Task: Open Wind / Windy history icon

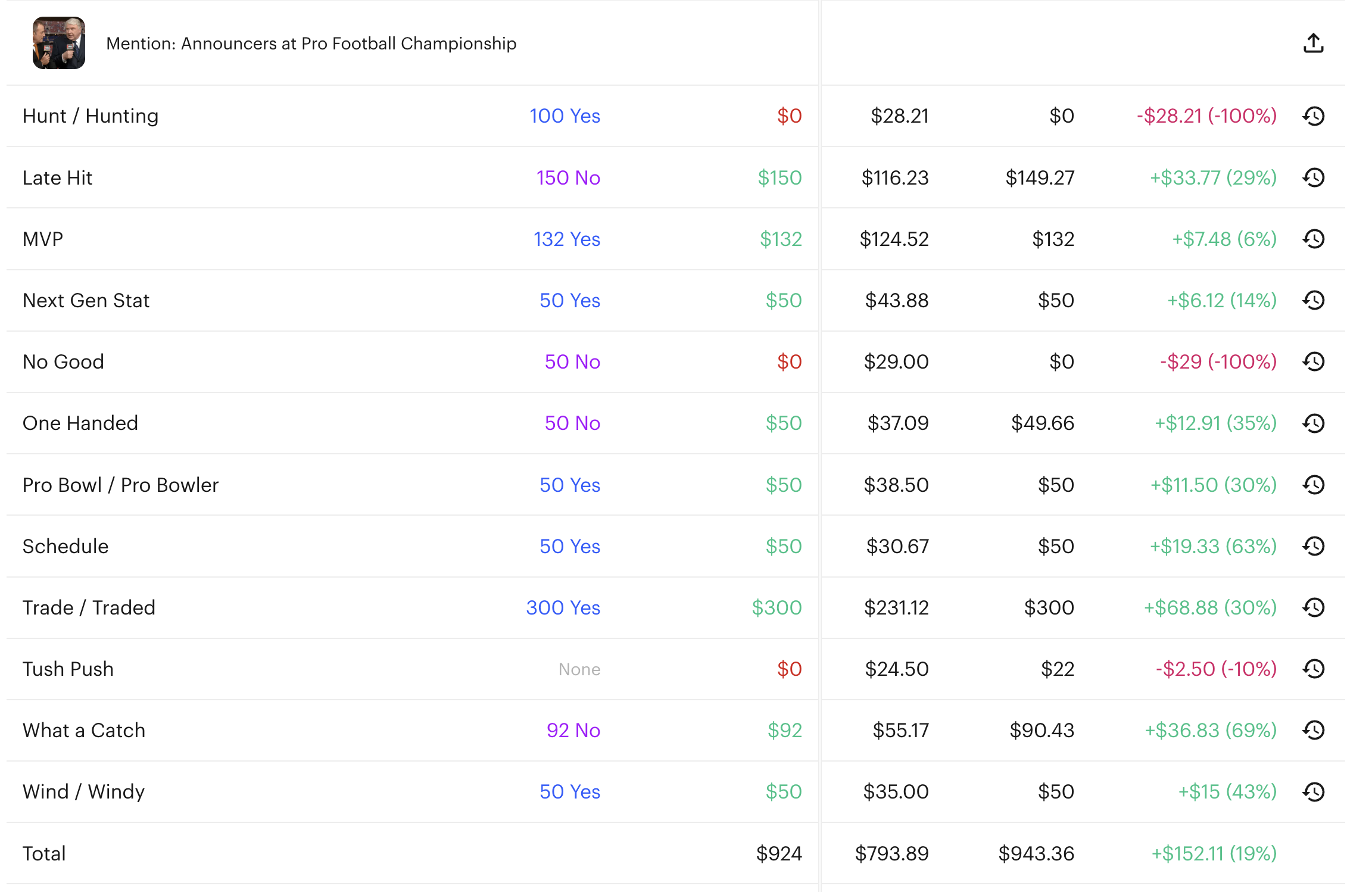Action: (x=1313, y=792)
